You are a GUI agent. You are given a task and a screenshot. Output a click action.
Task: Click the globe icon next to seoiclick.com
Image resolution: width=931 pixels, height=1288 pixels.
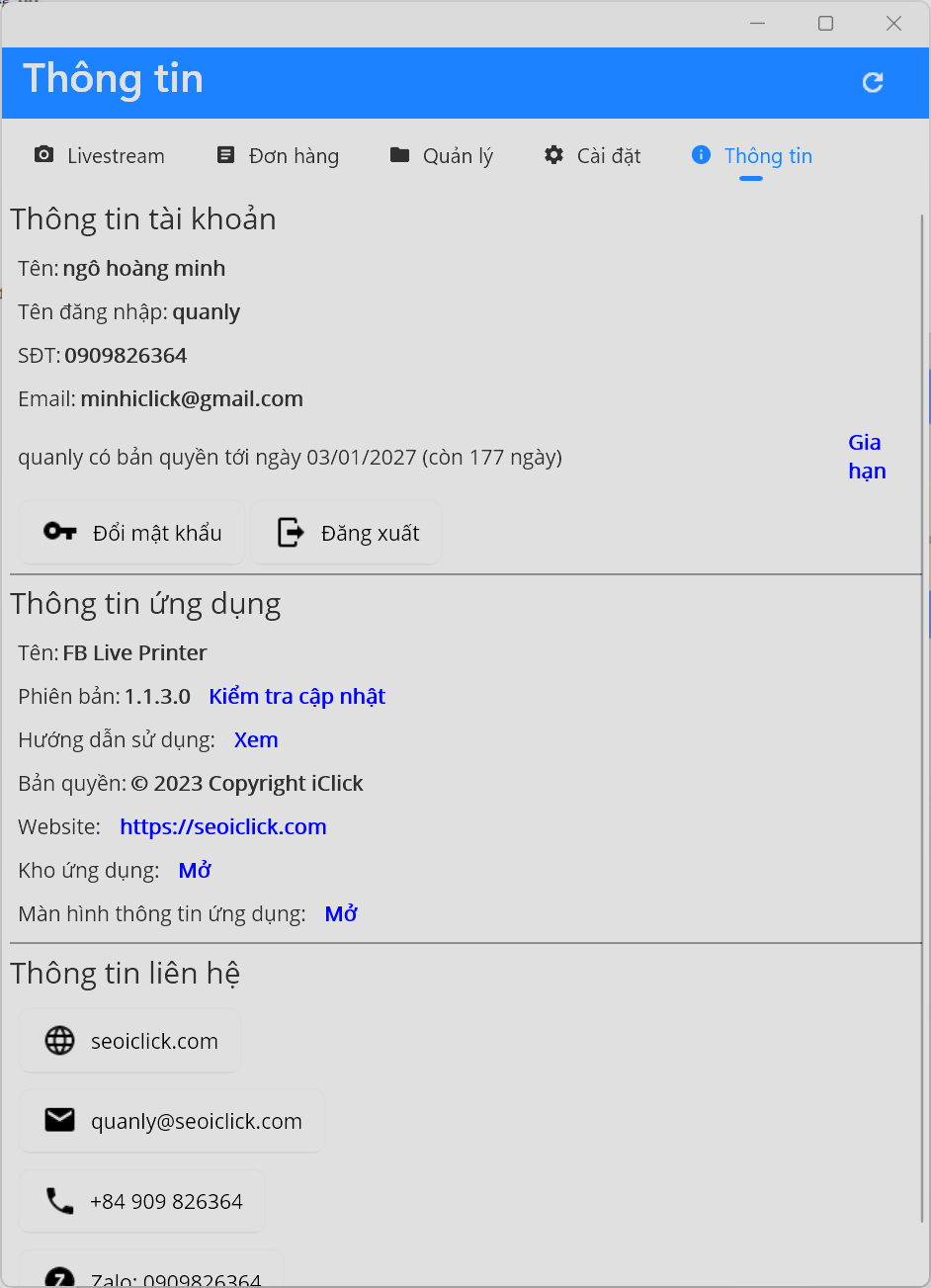click(x=60, y=1041)
